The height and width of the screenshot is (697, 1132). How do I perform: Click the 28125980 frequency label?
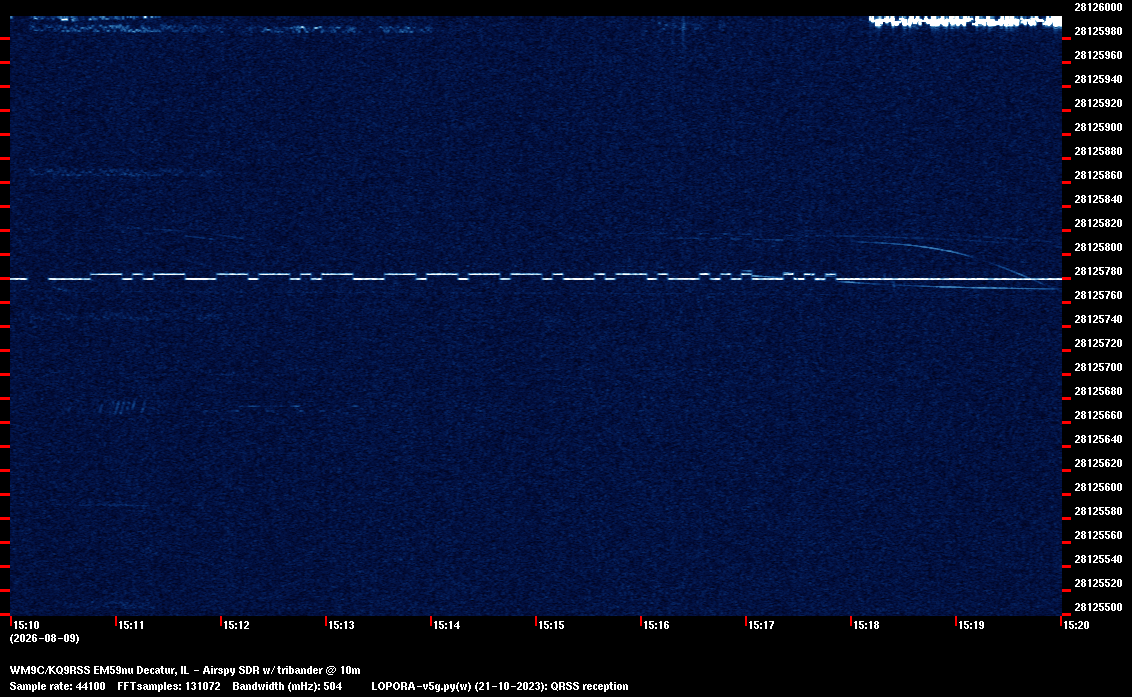tap(1099, 31)
